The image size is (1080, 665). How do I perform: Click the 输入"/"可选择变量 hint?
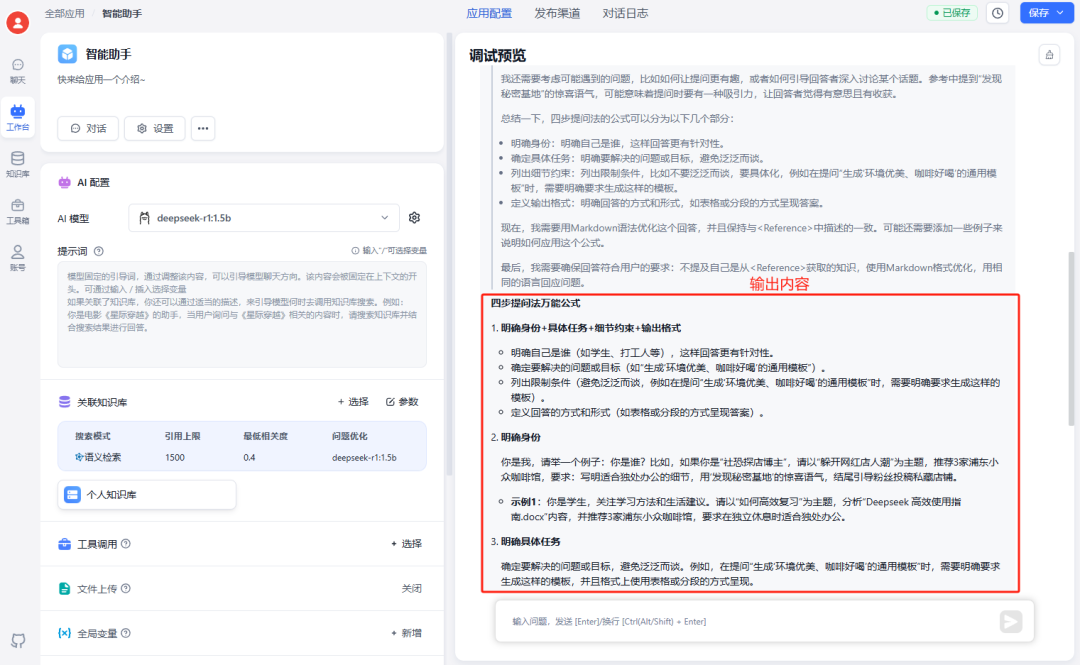(389, 251)
